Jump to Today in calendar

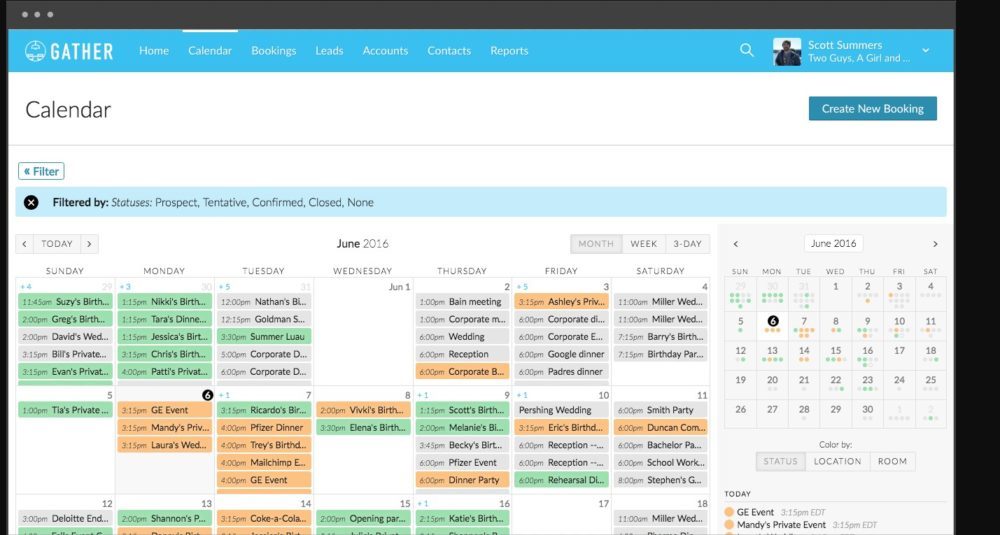(x=57, y=244)
